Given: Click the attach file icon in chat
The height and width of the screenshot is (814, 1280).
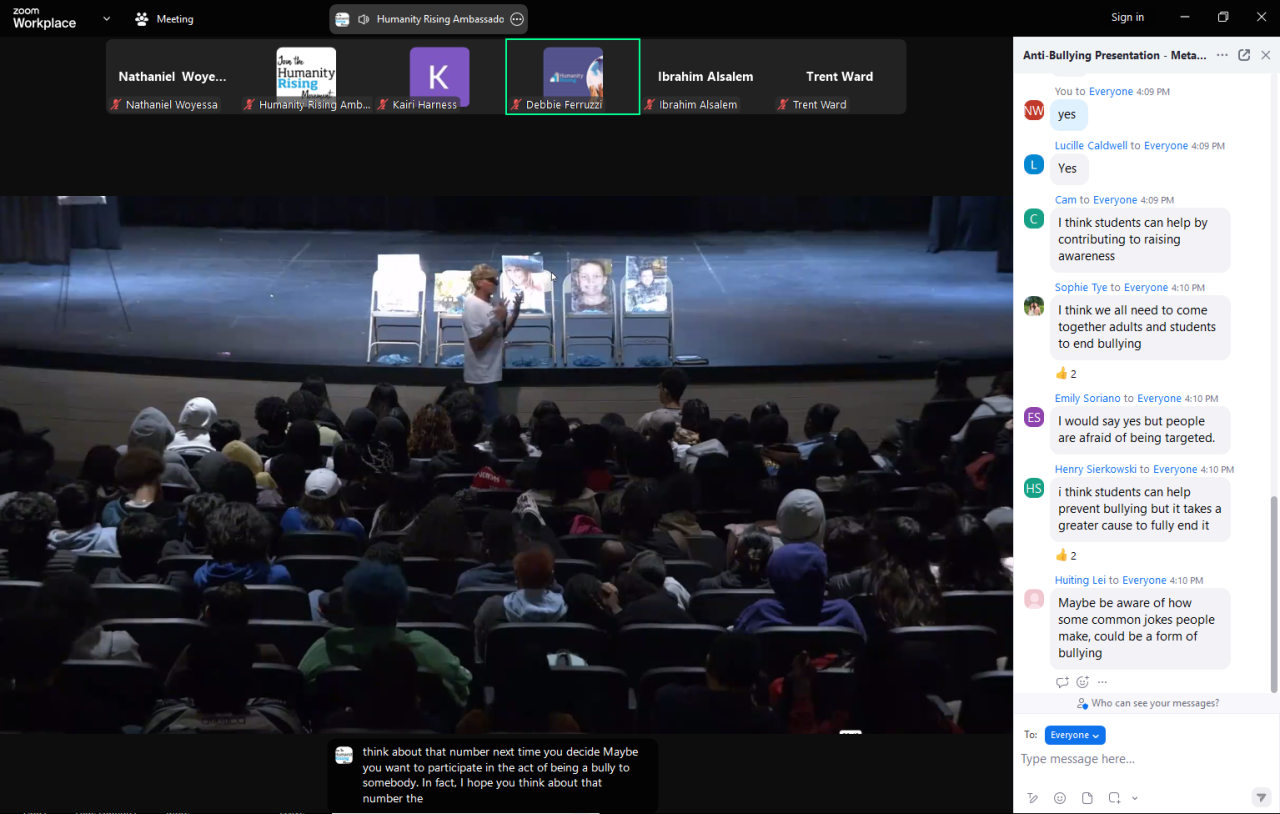Looking at the screenshot, I should click(x=1087, y=798).
